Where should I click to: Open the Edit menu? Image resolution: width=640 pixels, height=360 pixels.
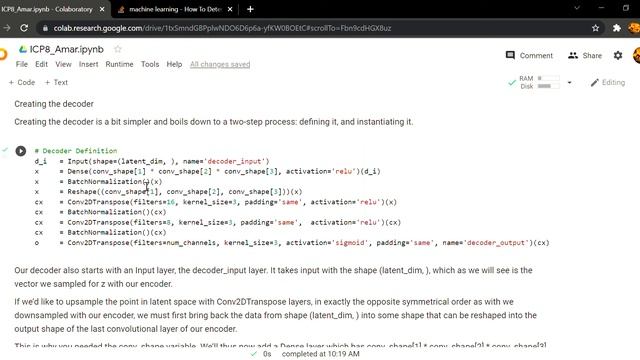point(41,64)
